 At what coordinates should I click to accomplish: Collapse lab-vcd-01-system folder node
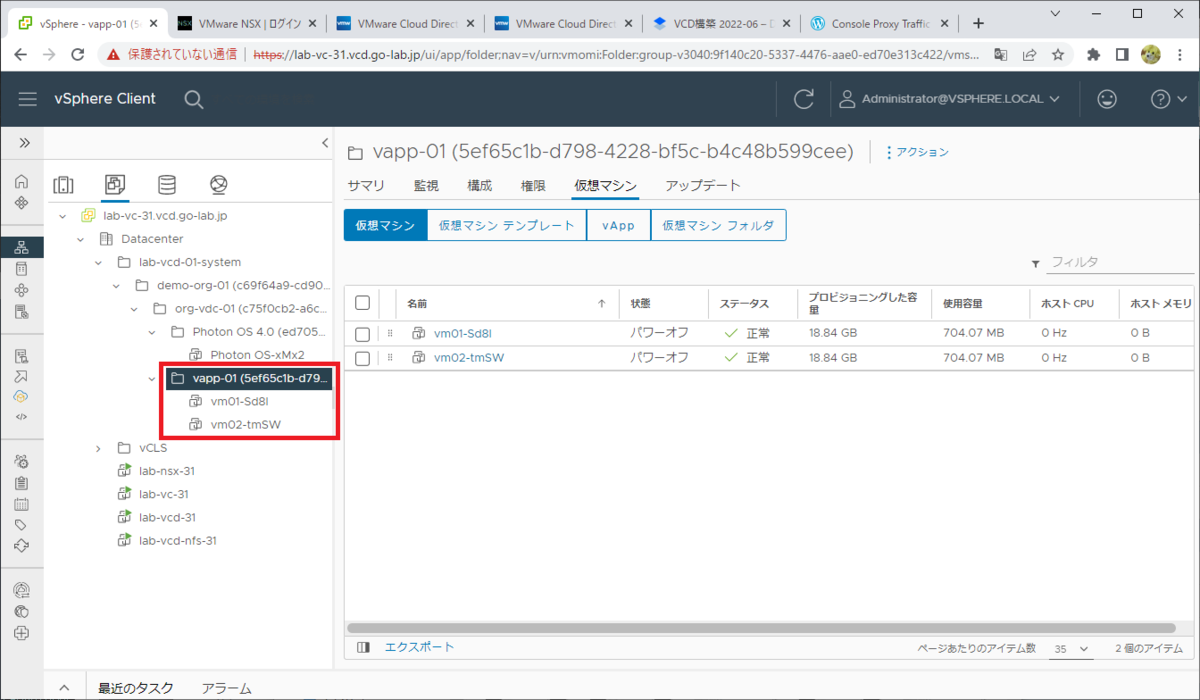98,263
